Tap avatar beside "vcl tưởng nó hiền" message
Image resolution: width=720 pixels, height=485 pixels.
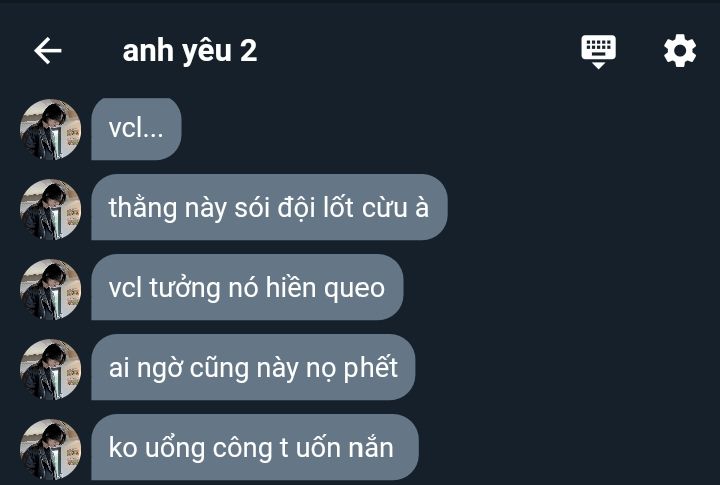[x=51, y=289]
